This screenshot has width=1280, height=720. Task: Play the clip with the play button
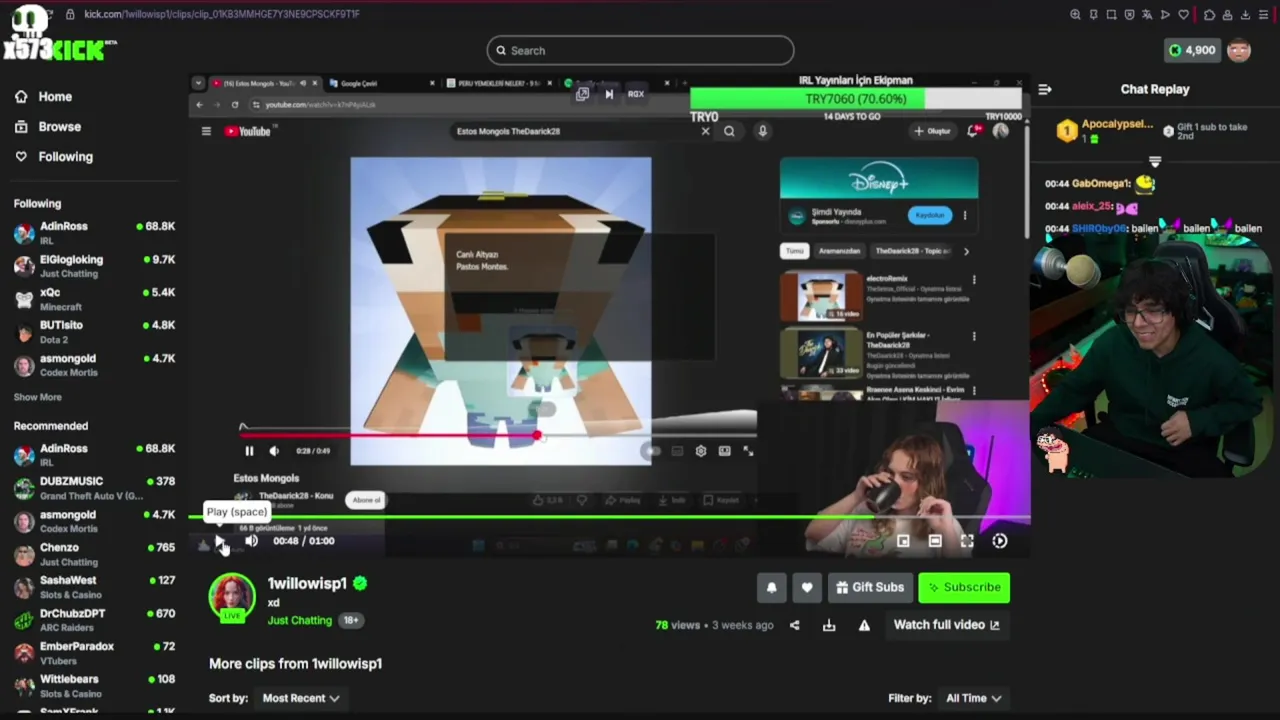coord(220,541)
